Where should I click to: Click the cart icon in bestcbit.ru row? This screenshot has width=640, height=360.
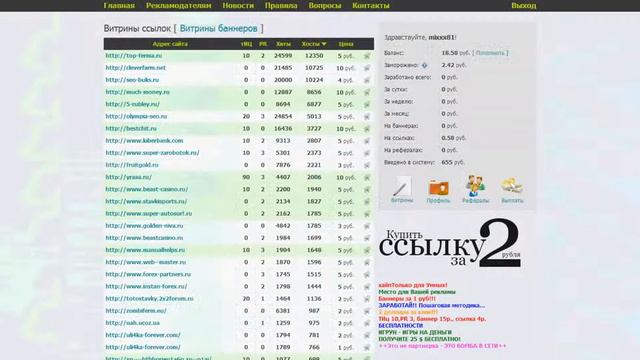click(367, 129)
